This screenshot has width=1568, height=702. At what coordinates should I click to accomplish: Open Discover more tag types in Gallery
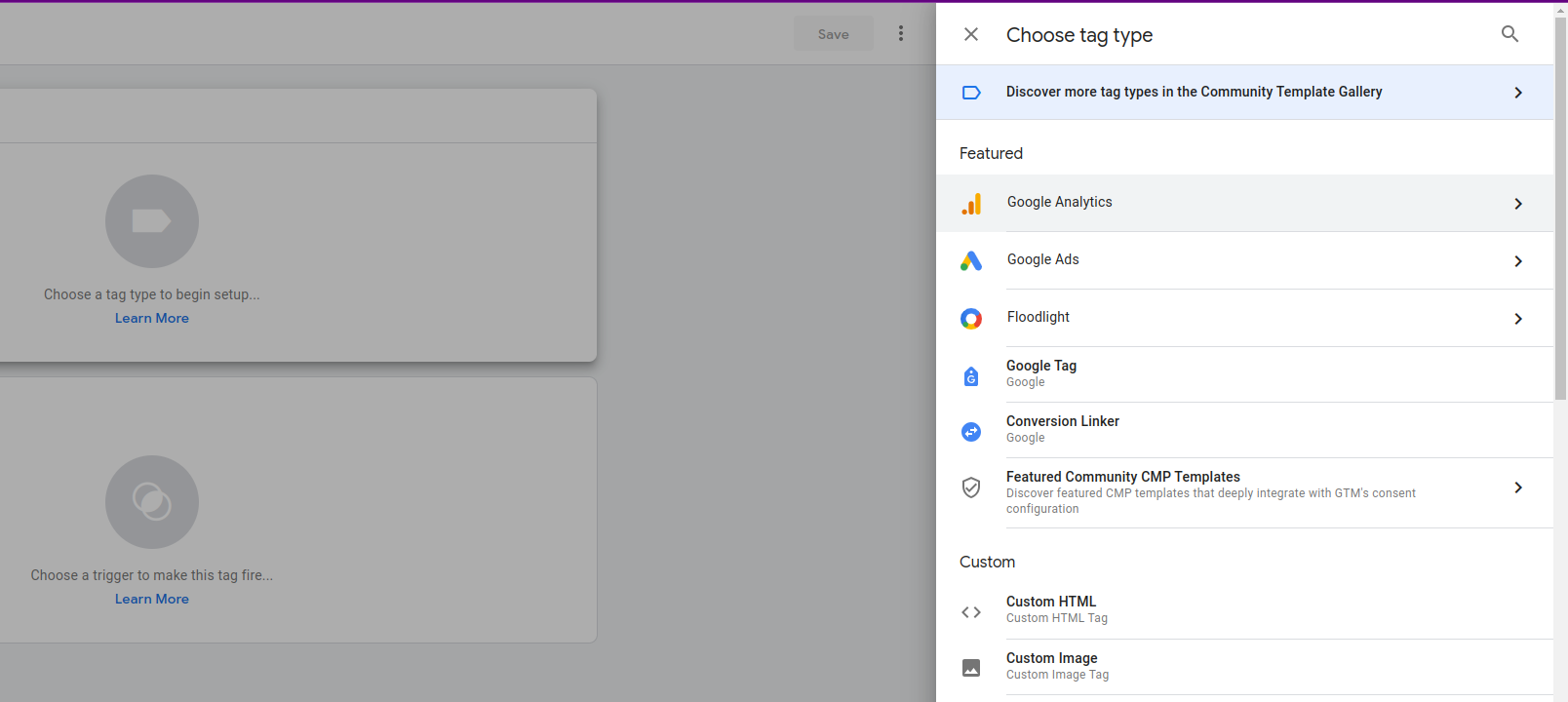(1244, 93)
